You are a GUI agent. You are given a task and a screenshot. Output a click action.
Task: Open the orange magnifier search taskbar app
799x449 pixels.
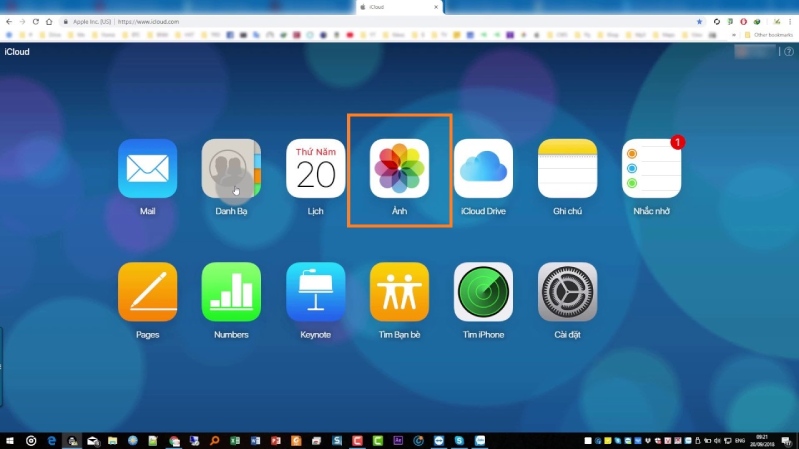[x=215, y=441]
